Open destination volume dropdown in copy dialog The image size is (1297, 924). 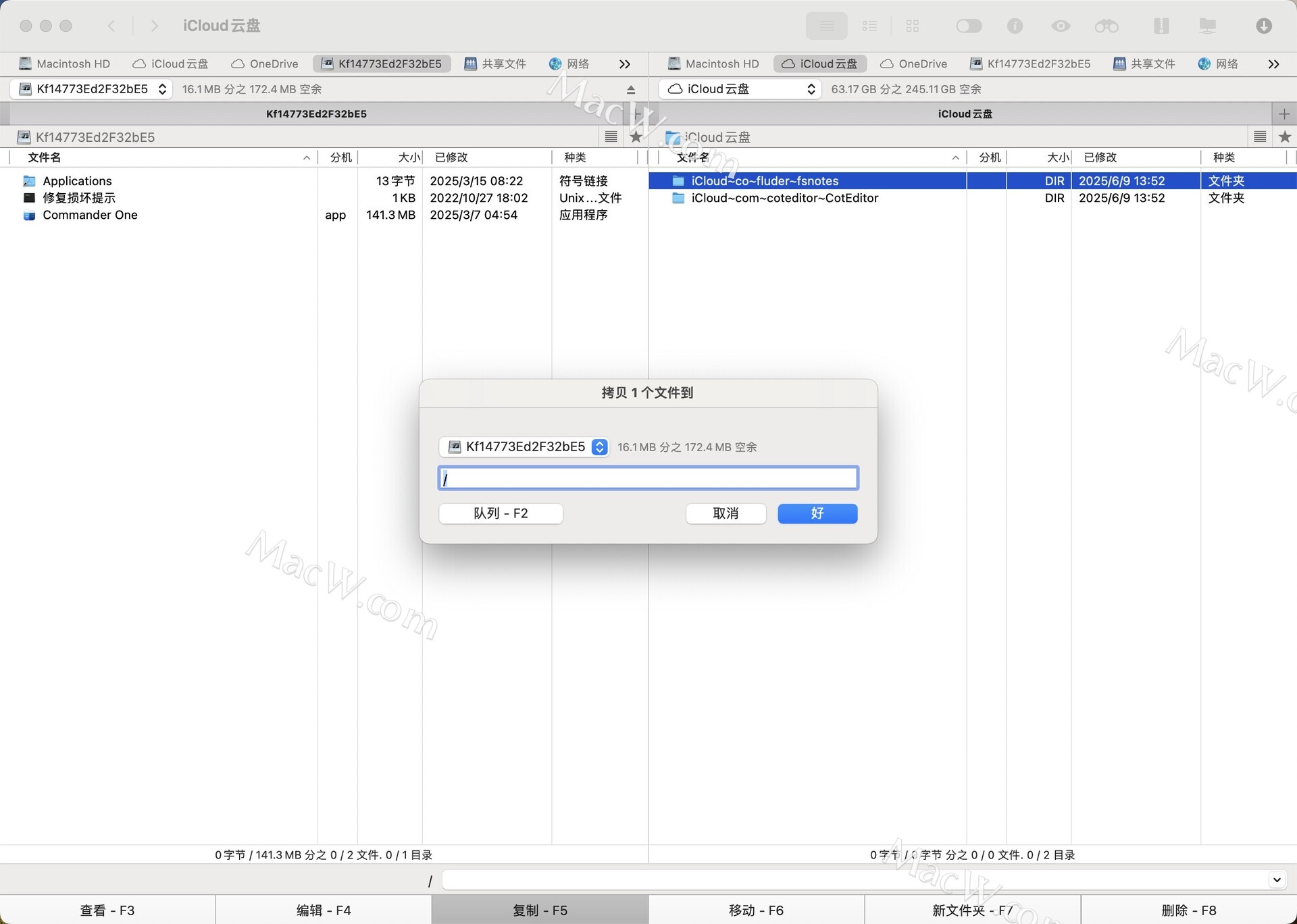point(524,446)
